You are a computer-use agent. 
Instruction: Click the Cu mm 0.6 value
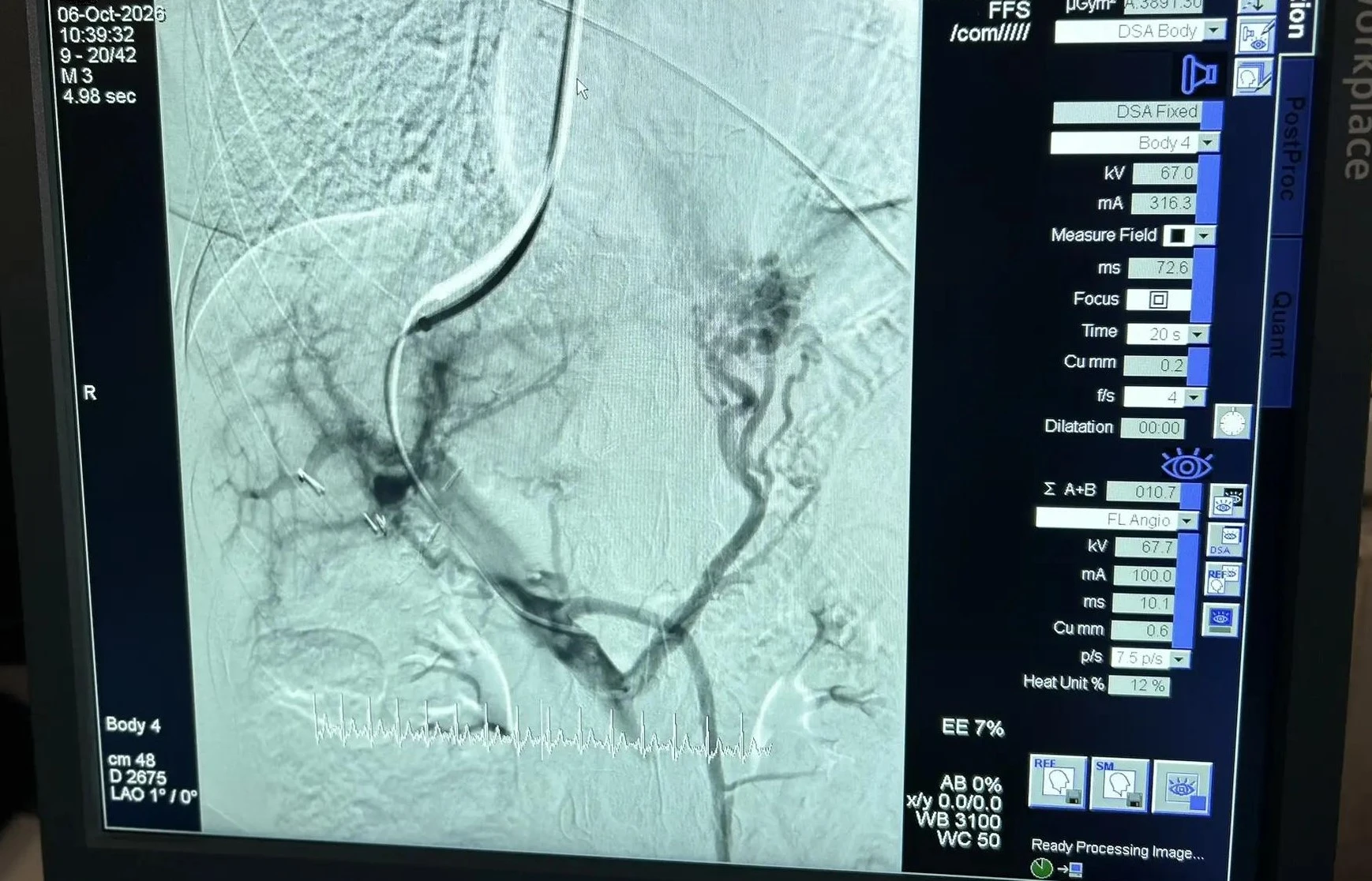coord(1141,630)
